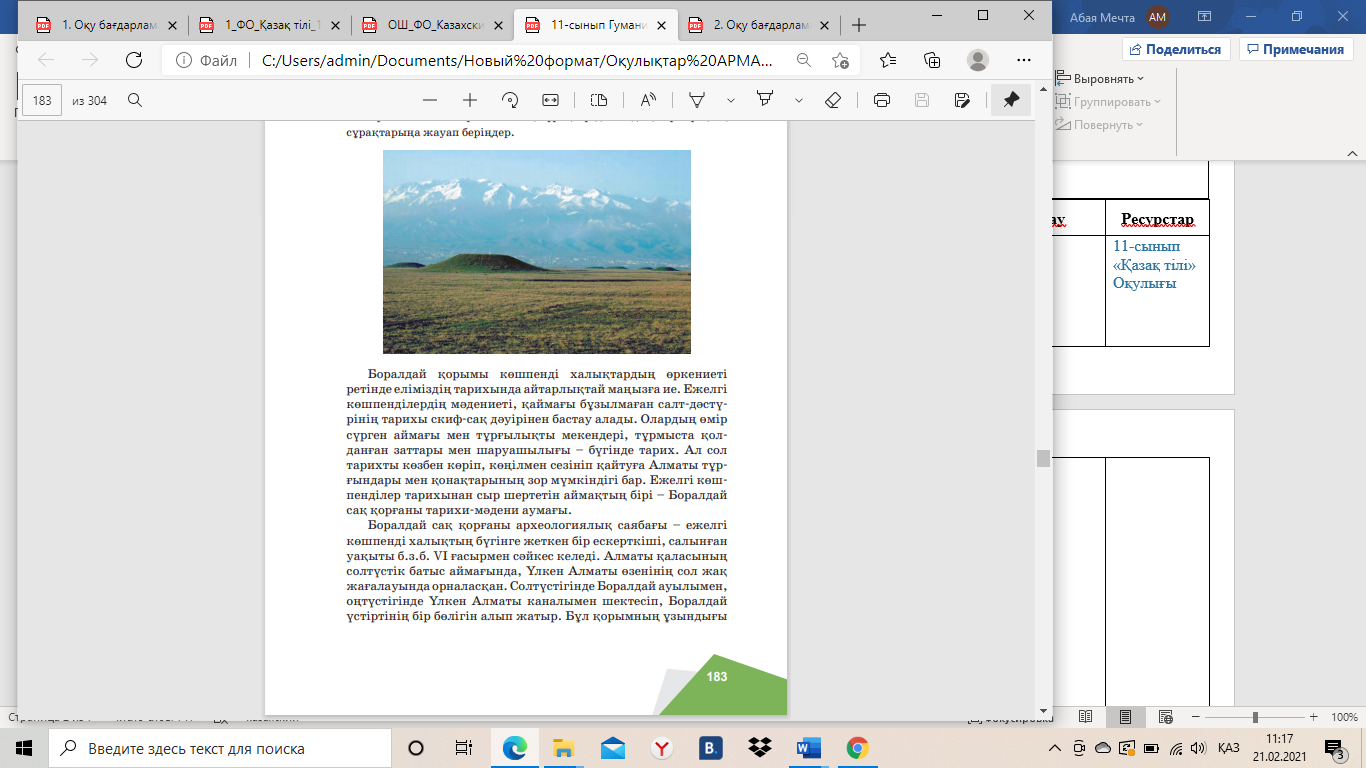Click the Word zoom slider
The image size is (1366, 768).
[1255, 717]
